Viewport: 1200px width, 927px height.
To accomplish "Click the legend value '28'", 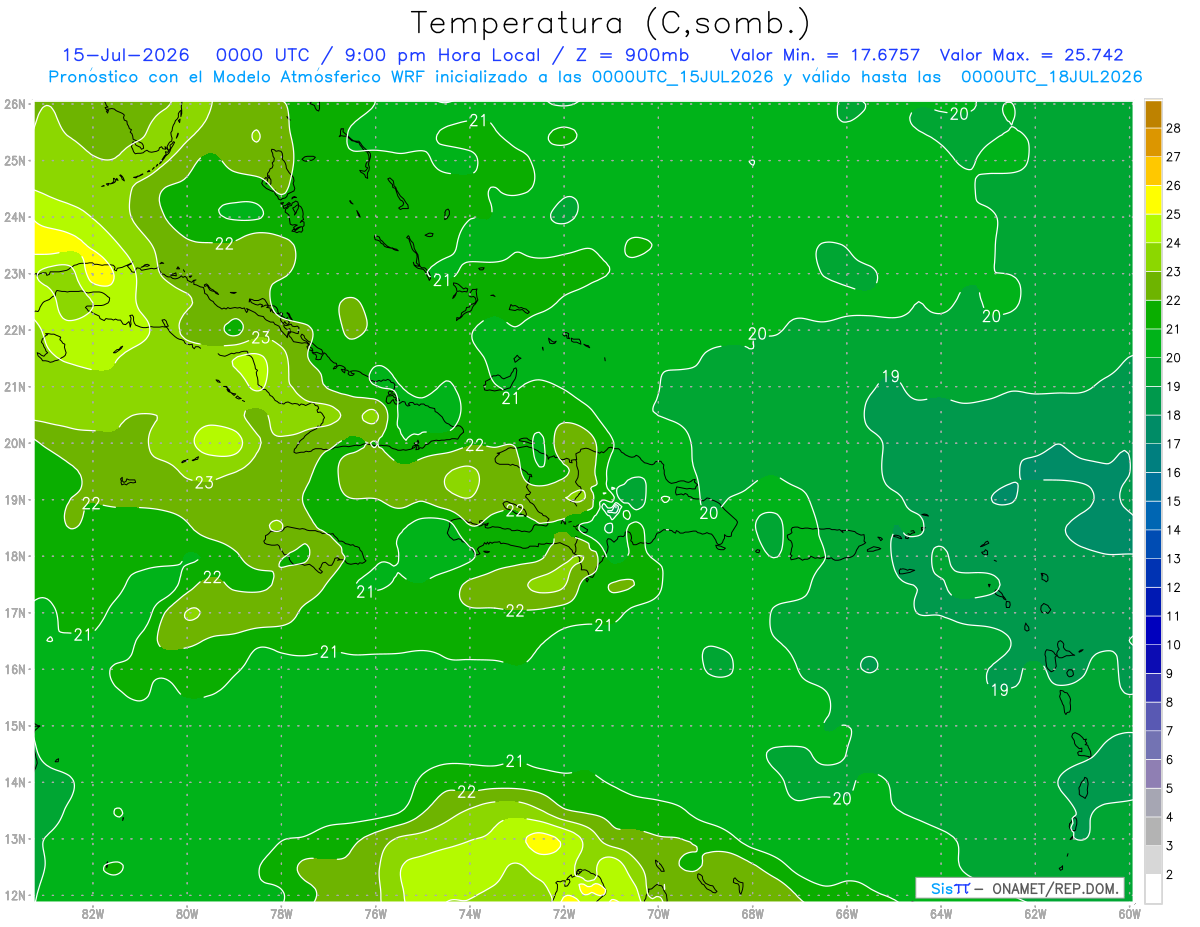I will coord(1174,128).
